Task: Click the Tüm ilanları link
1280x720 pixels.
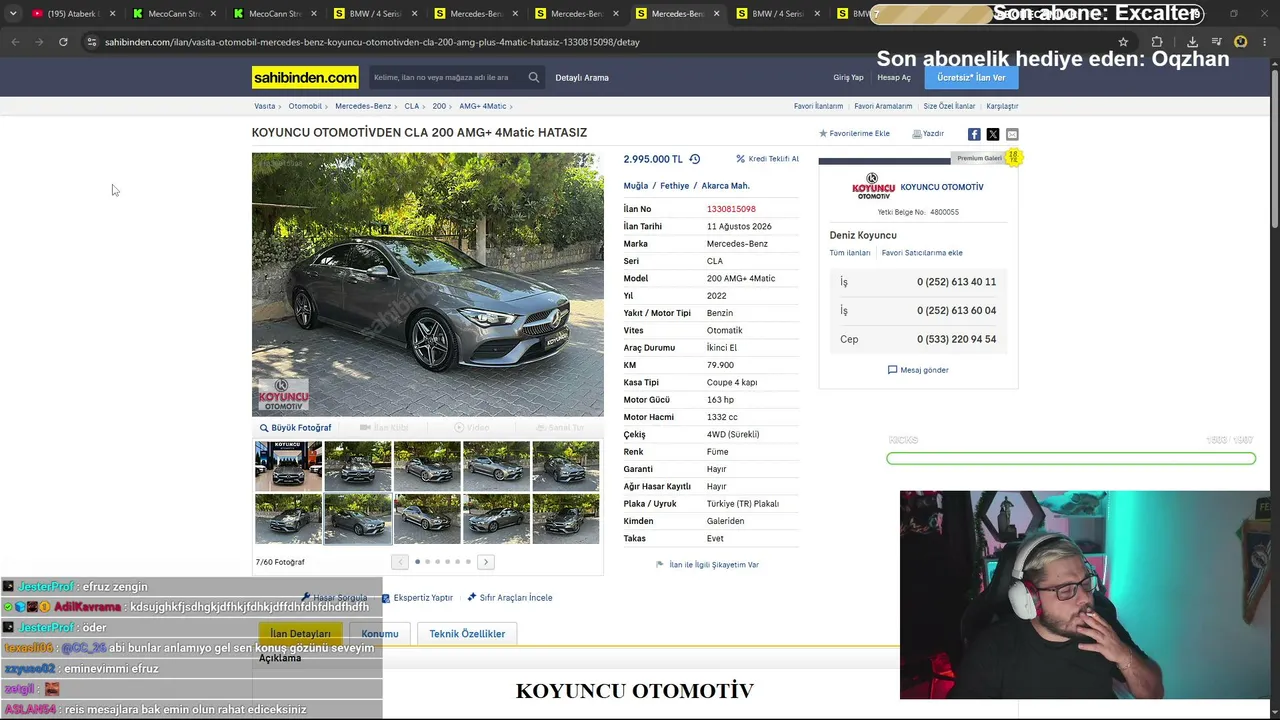Action: [850, 253]
